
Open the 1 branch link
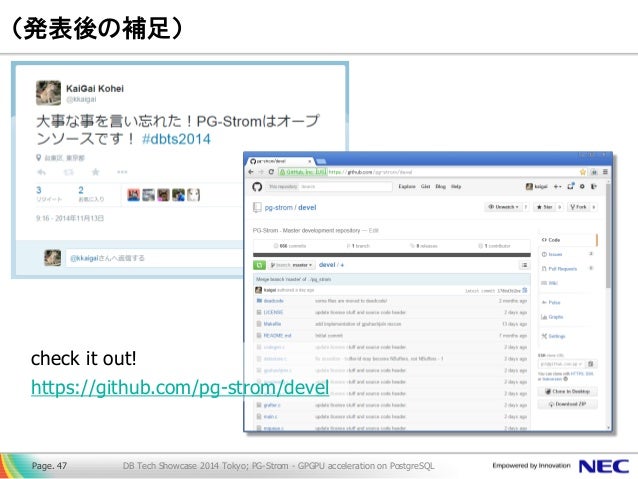coord(358,246)
